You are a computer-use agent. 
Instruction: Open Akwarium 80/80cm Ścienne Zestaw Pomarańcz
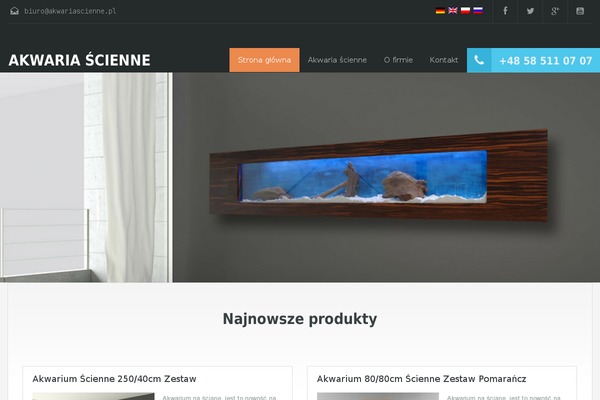pyautogui.click(x=421, y=379)
